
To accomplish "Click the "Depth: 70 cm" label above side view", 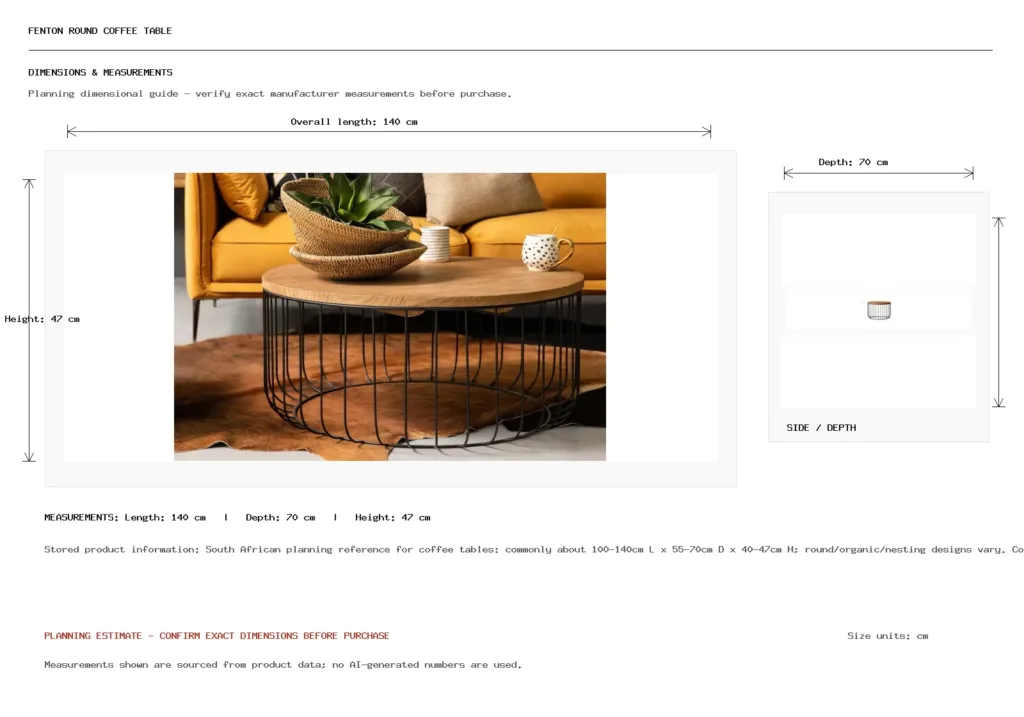I will [853, 162].
